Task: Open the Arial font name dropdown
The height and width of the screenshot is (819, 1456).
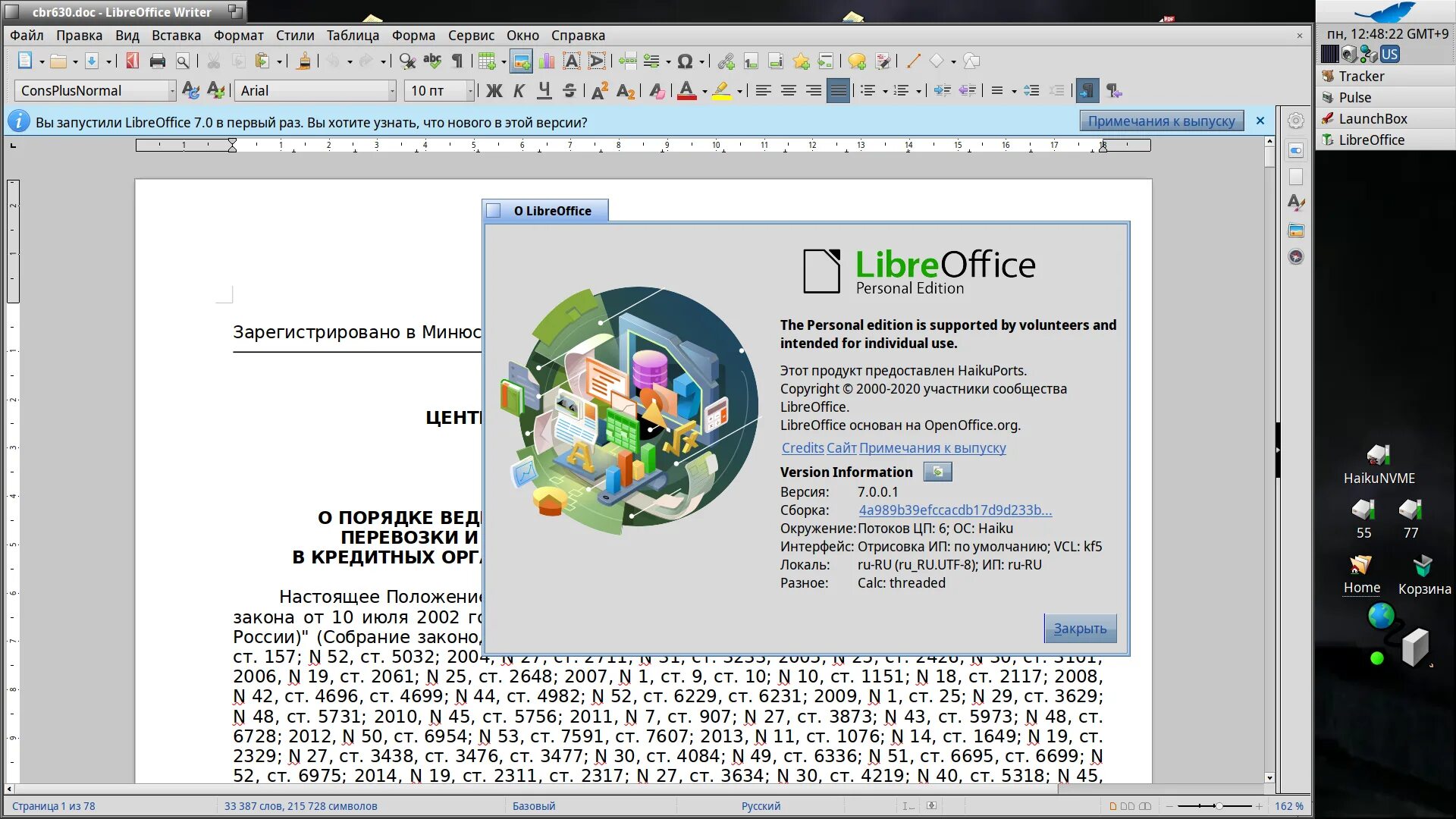Action: point(392,91)
